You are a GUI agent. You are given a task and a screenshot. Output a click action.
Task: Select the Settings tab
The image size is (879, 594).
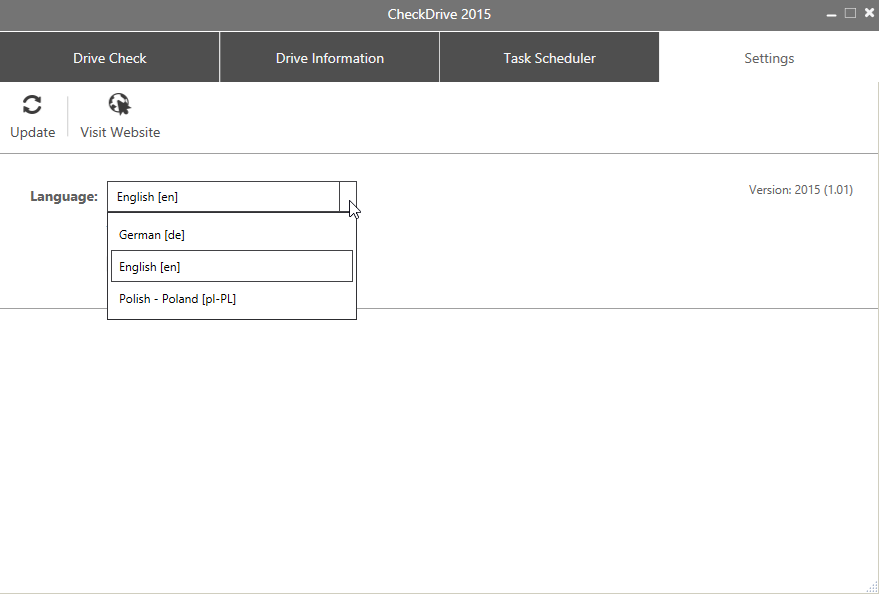pyautogui.click(x=769, y=58)
